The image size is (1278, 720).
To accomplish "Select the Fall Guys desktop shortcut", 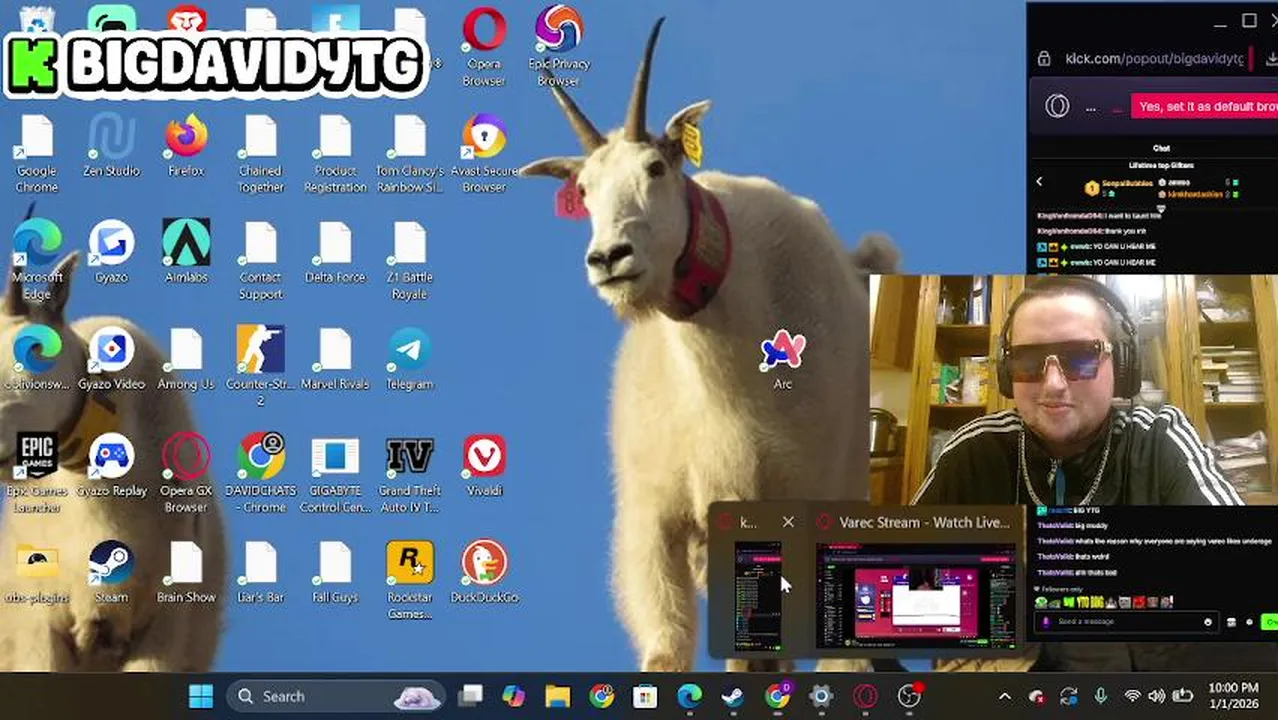I will click(335, 573).
